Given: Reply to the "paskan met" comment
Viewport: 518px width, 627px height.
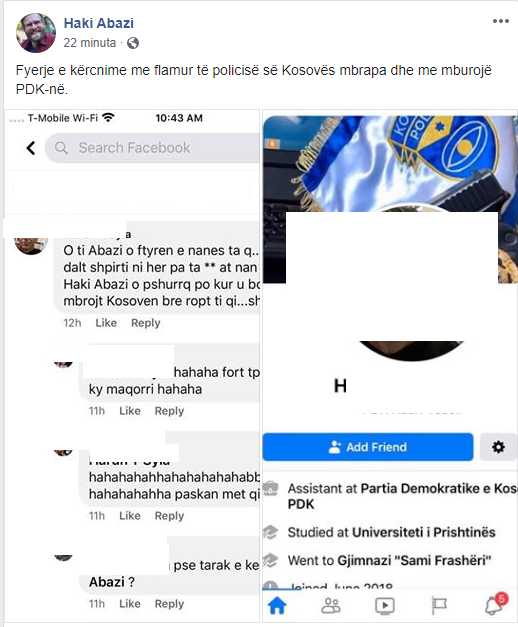Looking at the screenshot, I should point(169,516).
